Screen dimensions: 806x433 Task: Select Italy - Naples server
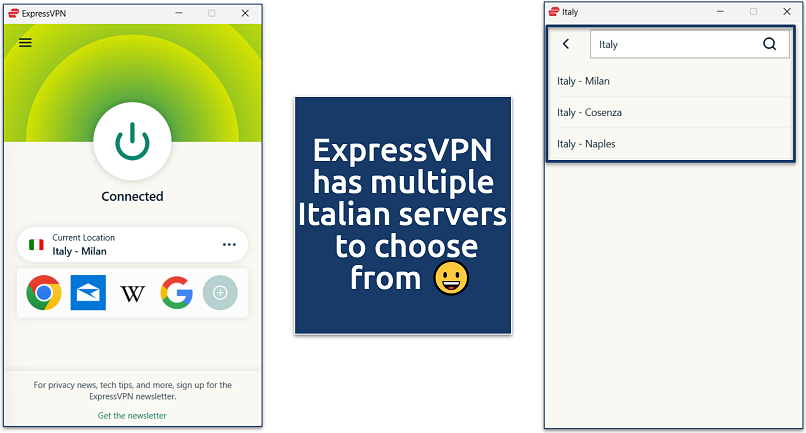click(673, 144)
